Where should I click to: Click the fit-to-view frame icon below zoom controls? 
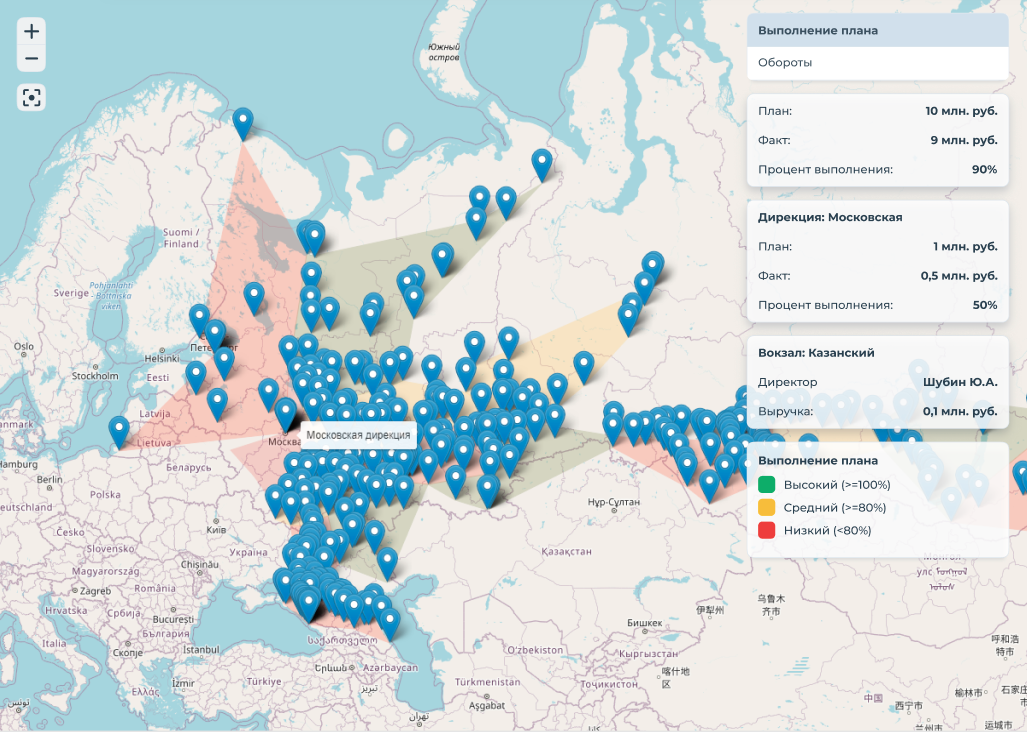coord(31,98)
